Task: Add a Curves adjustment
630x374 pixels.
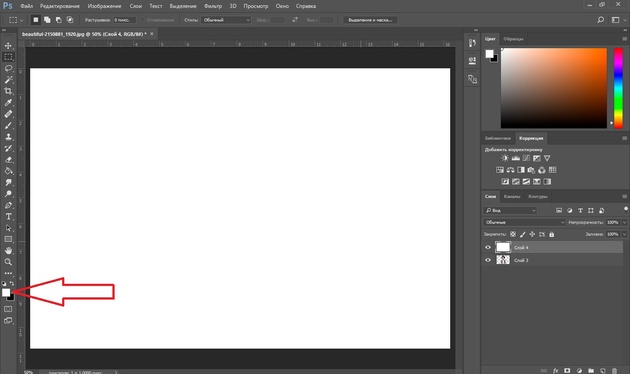Action: (x=526, y=158)
